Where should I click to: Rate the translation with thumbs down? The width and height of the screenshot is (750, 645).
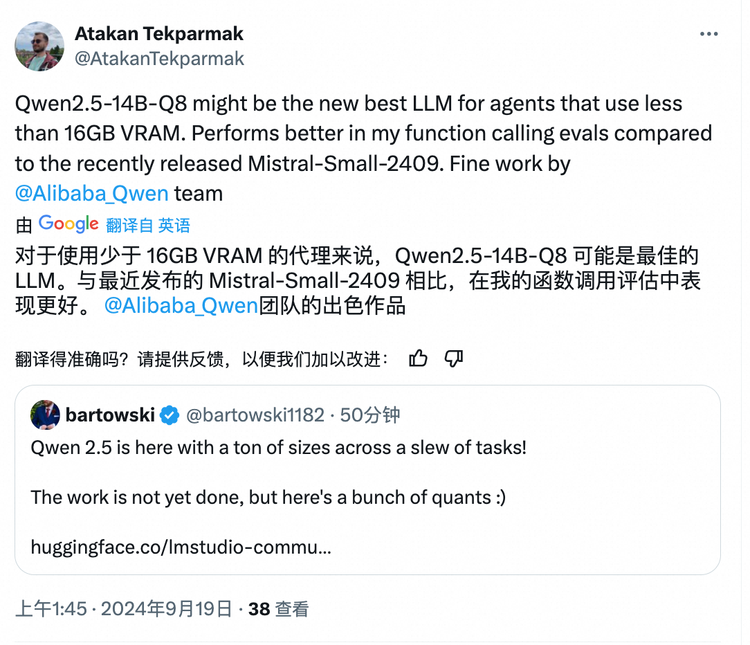click(x=453, y=358)
